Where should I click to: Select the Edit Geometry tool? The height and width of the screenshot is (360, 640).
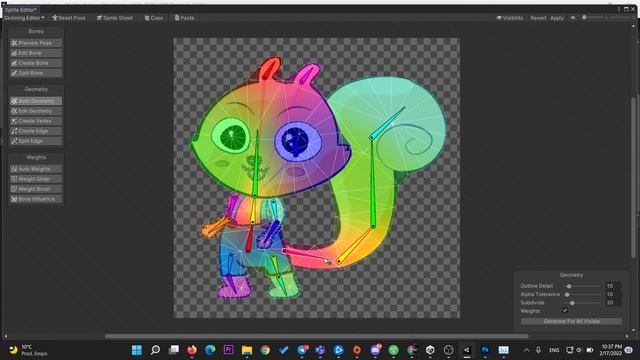click(36, 111)
